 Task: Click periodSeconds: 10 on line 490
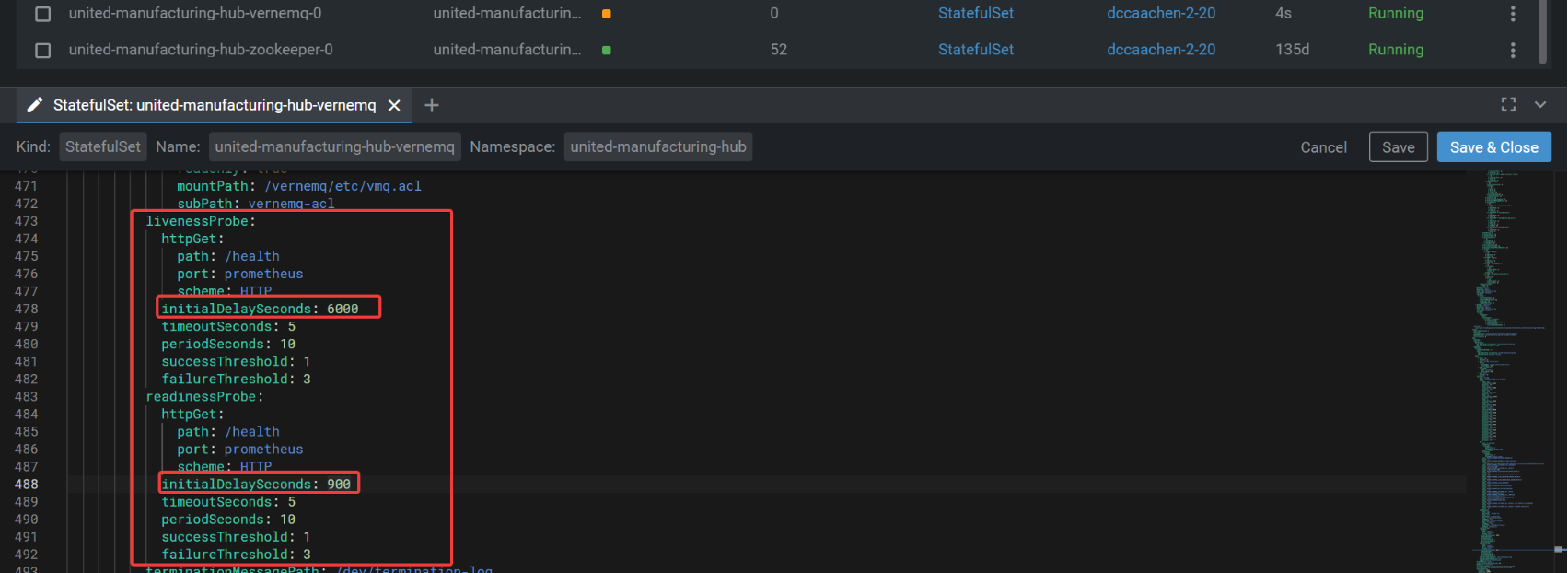[228, 520]
